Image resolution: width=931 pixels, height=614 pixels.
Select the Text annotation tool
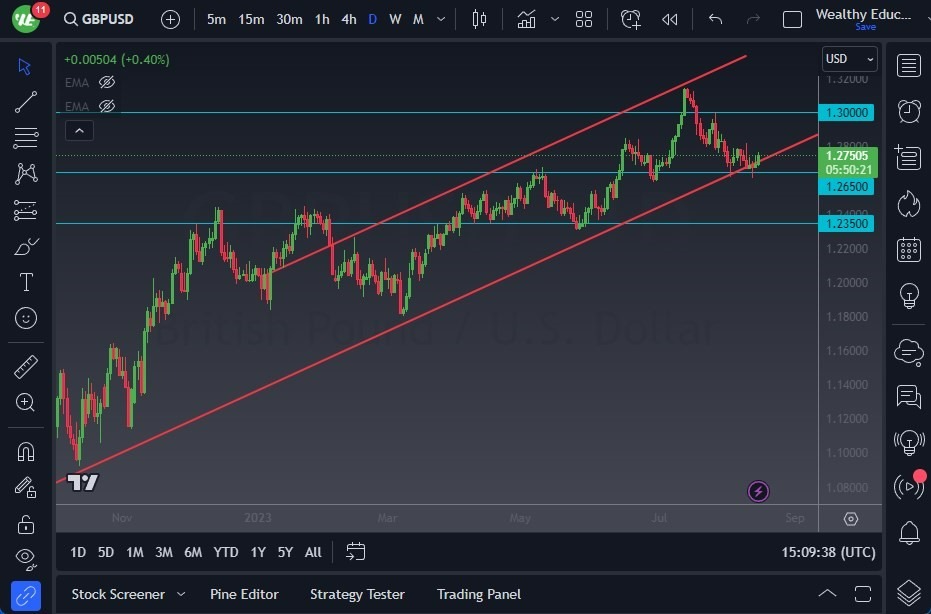tap(25, 282)
